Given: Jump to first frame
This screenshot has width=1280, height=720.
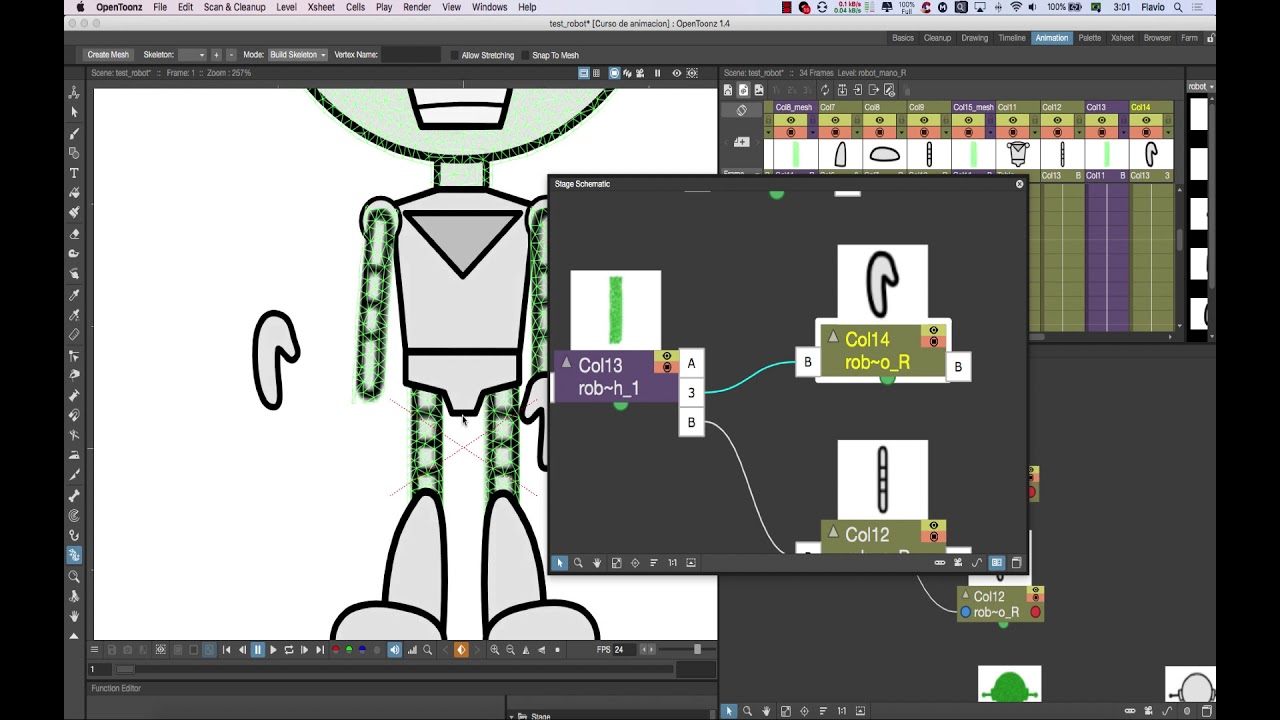Looking at the screenshot, I should tap(226, 650).
